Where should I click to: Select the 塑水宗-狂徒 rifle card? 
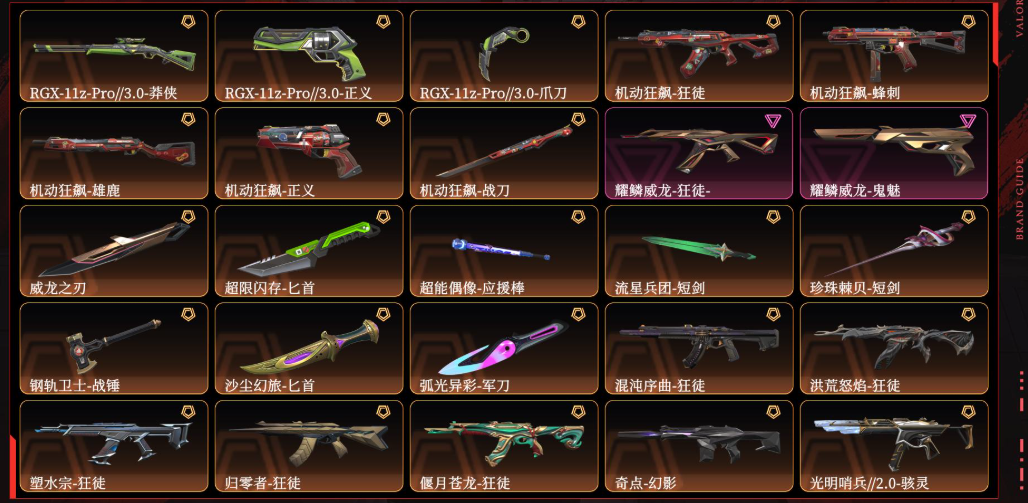pos(113,446)
